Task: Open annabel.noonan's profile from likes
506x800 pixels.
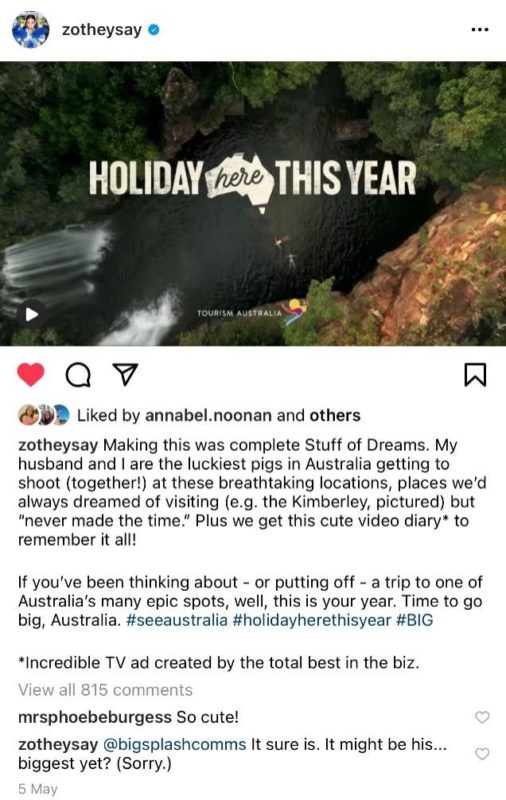Action: coord(209,415)
